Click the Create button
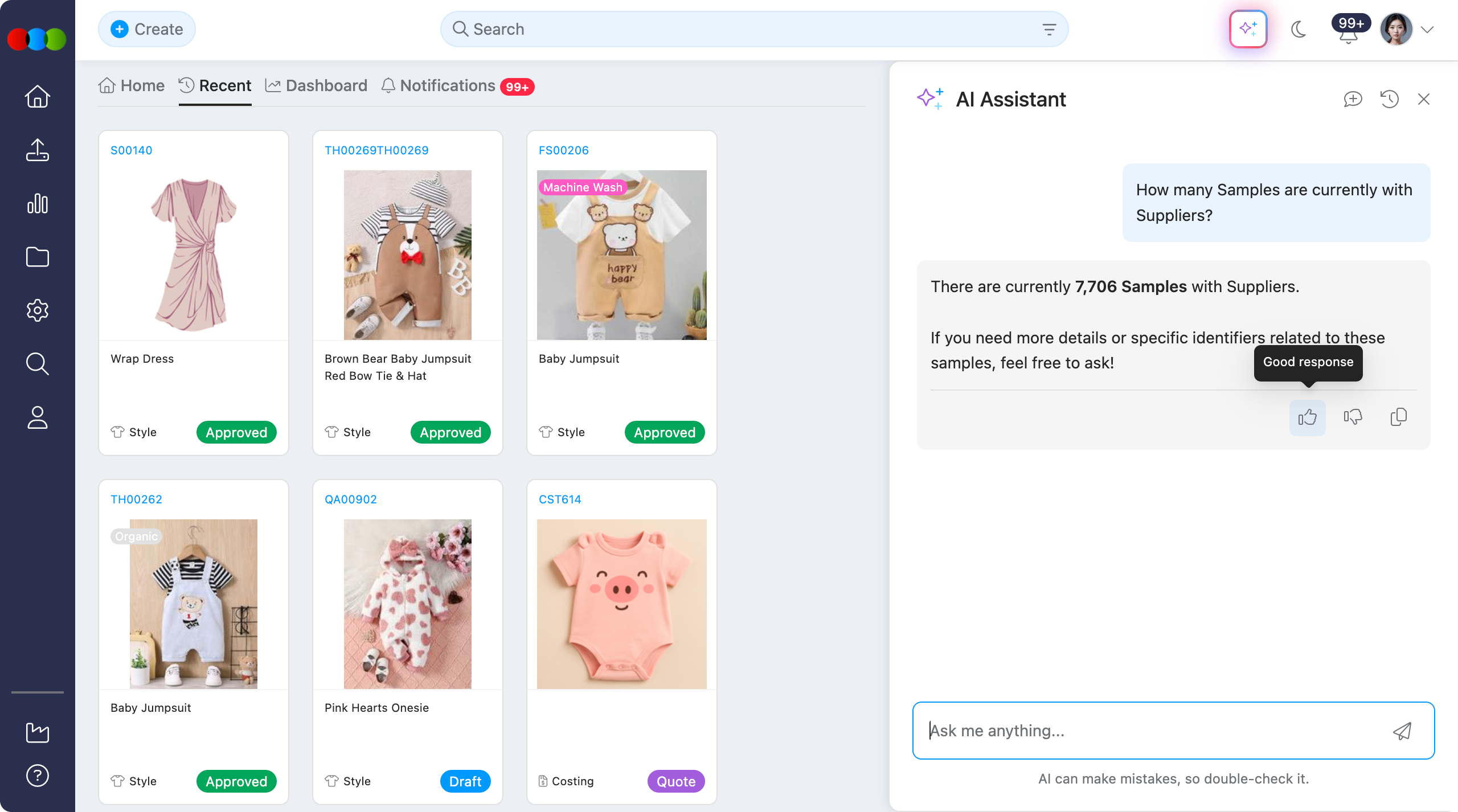1458x812 pixels. pyautogui.click(x=147, y=29)
